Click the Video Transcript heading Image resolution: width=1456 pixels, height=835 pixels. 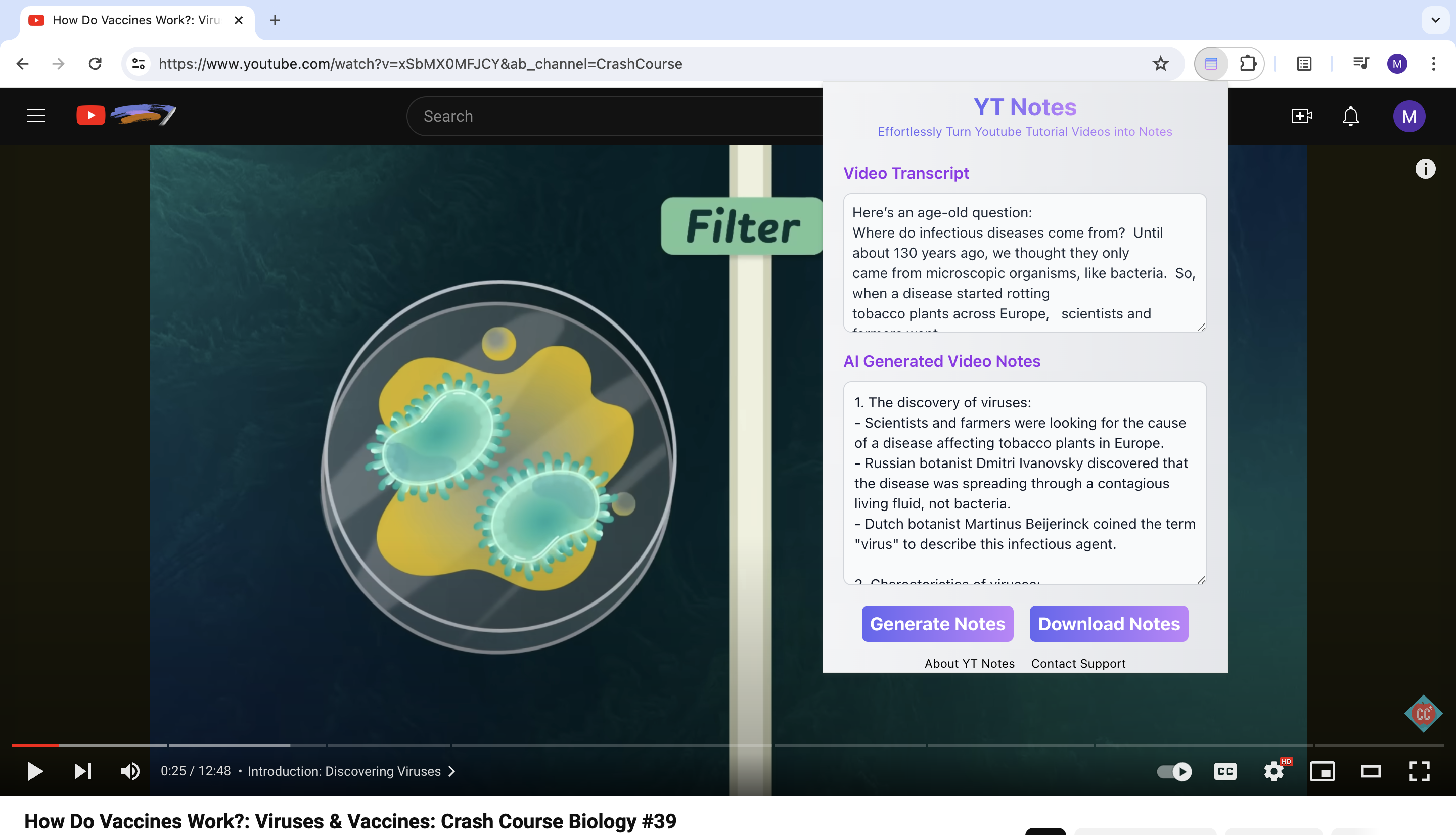[x=905, y=173]
